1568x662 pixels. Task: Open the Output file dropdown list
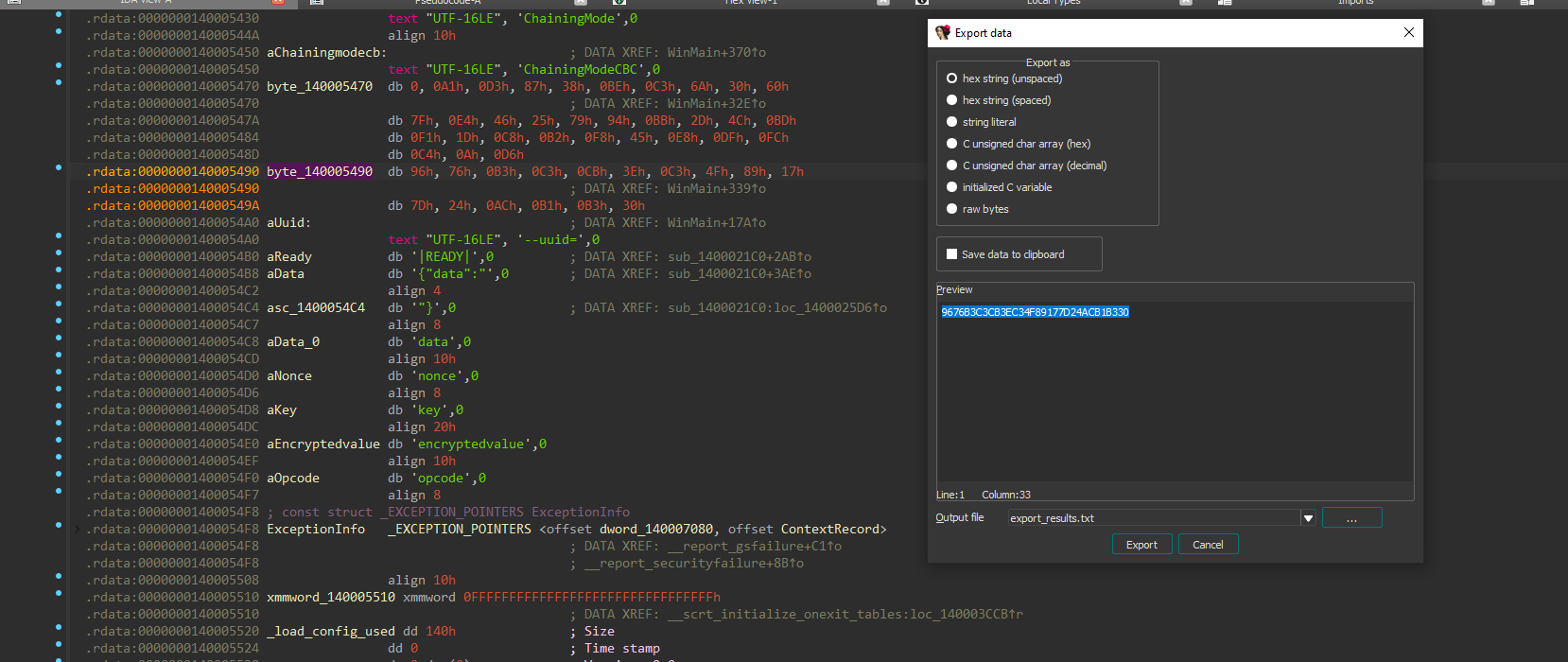coord(1308,518)
